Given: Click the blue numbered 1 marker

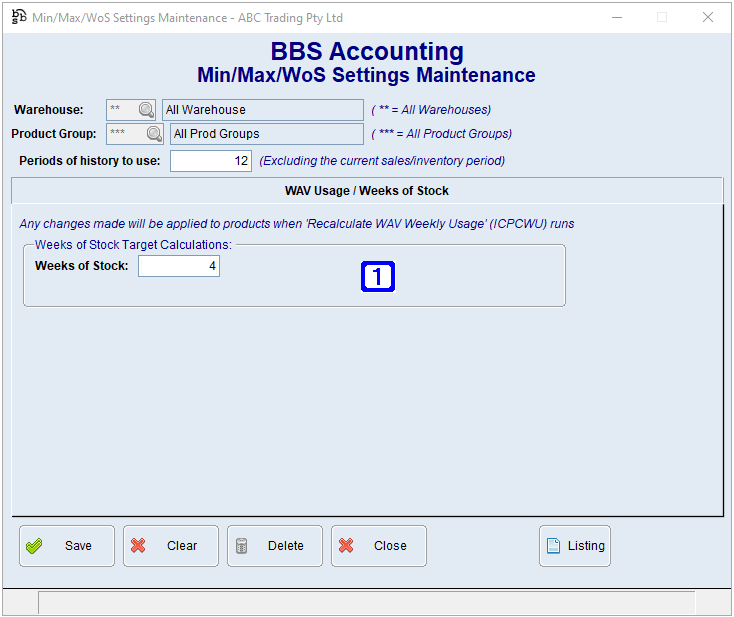Looking at the screenshot, I should (x=378, y=277).
